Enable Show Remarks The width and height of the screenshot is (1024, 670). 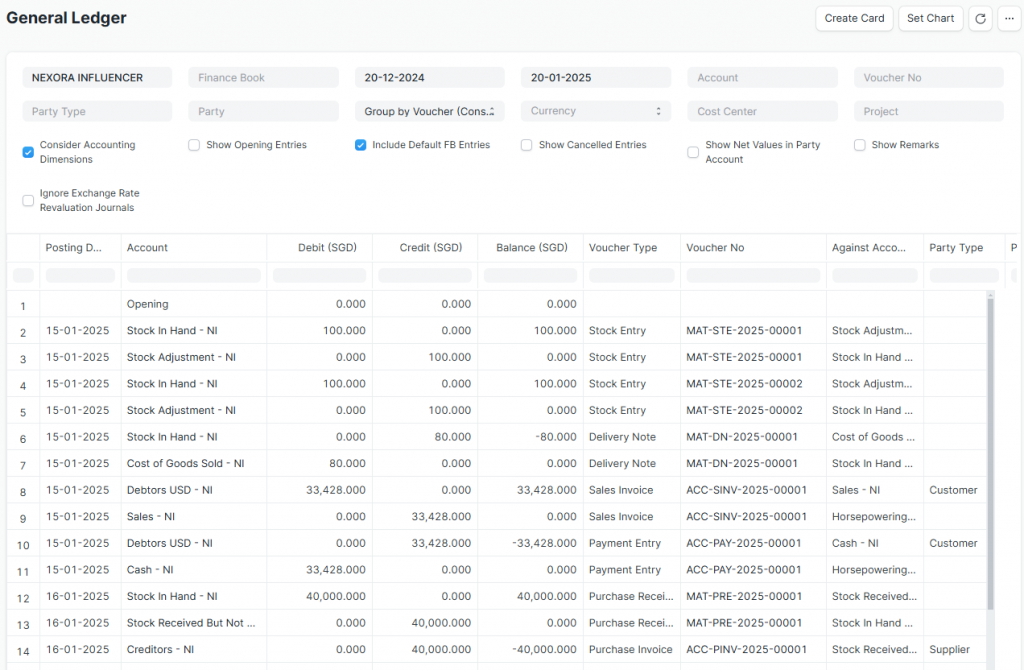(859, 145)
